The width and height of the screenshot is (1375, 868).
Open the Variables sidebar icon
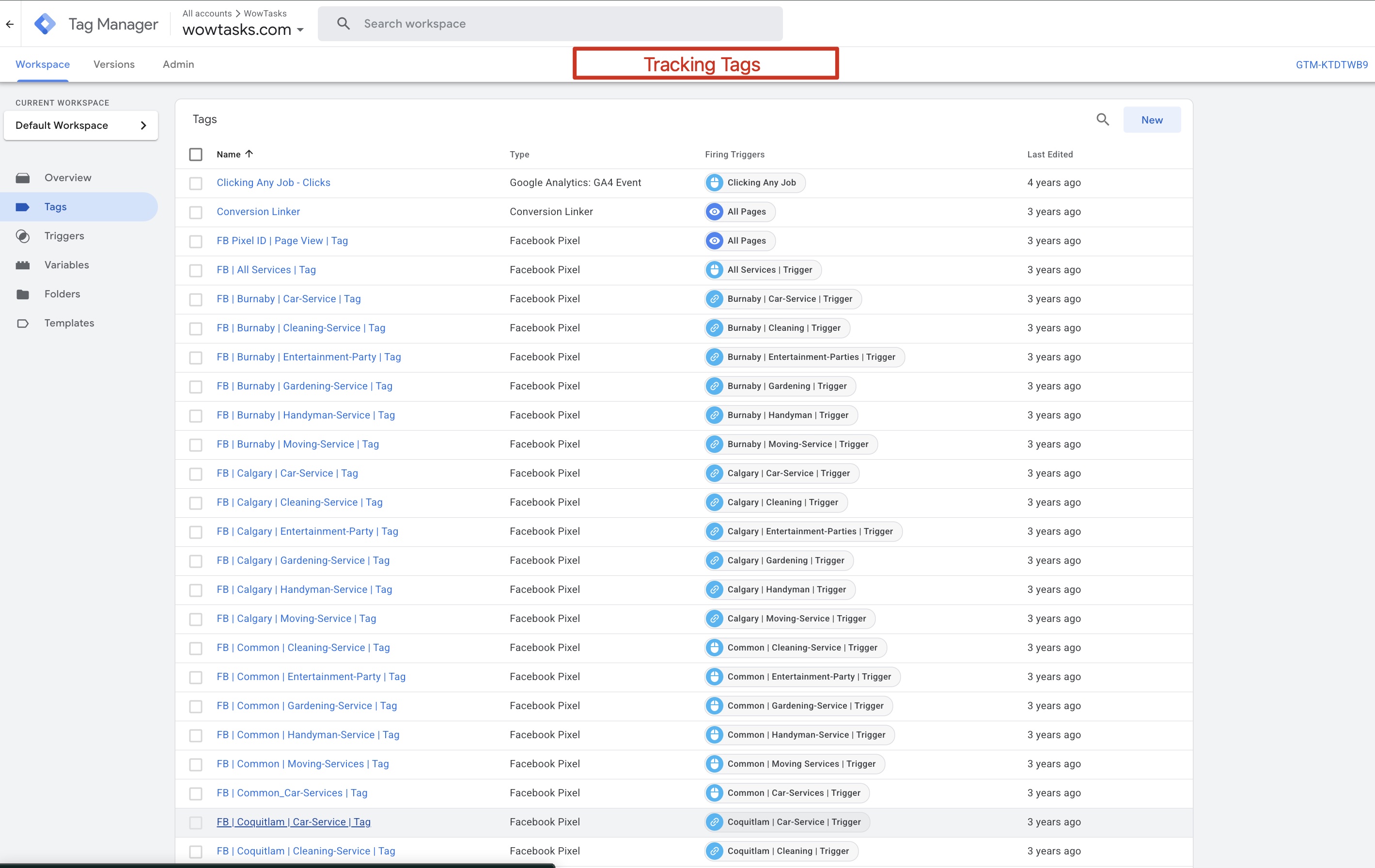(23, 265)
